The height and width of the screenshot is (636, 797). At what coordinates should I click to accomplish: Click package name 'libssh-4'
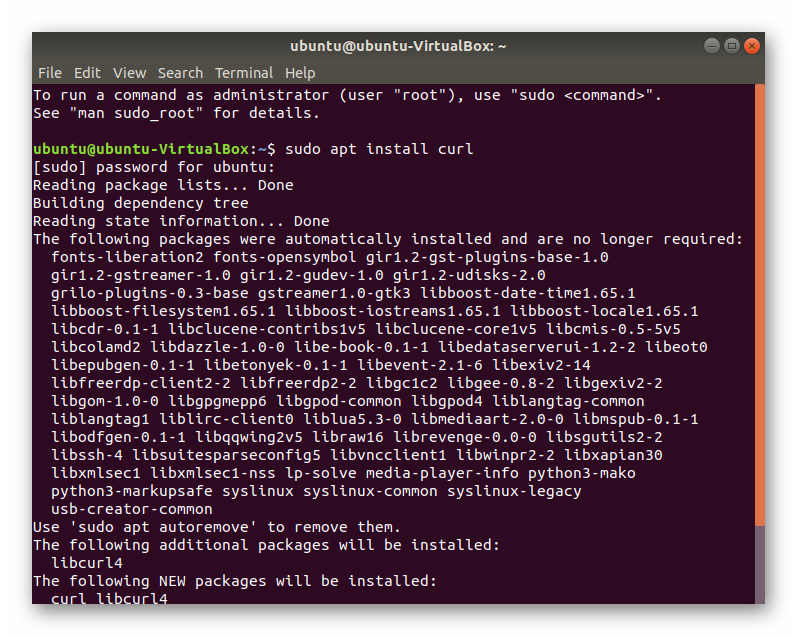click(87, 456)
